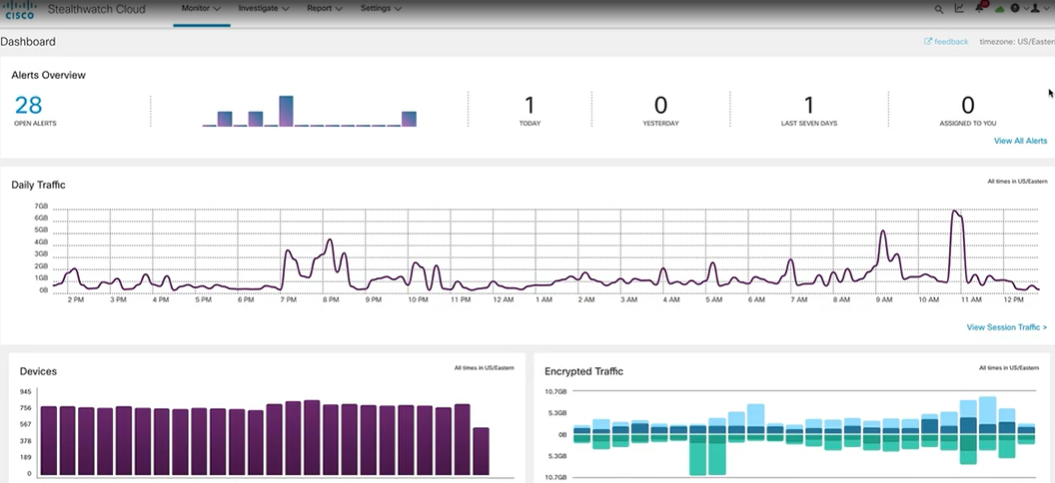The image size is (1055, 483).
Task: Click the 7GB axis label
Action: 41,206
